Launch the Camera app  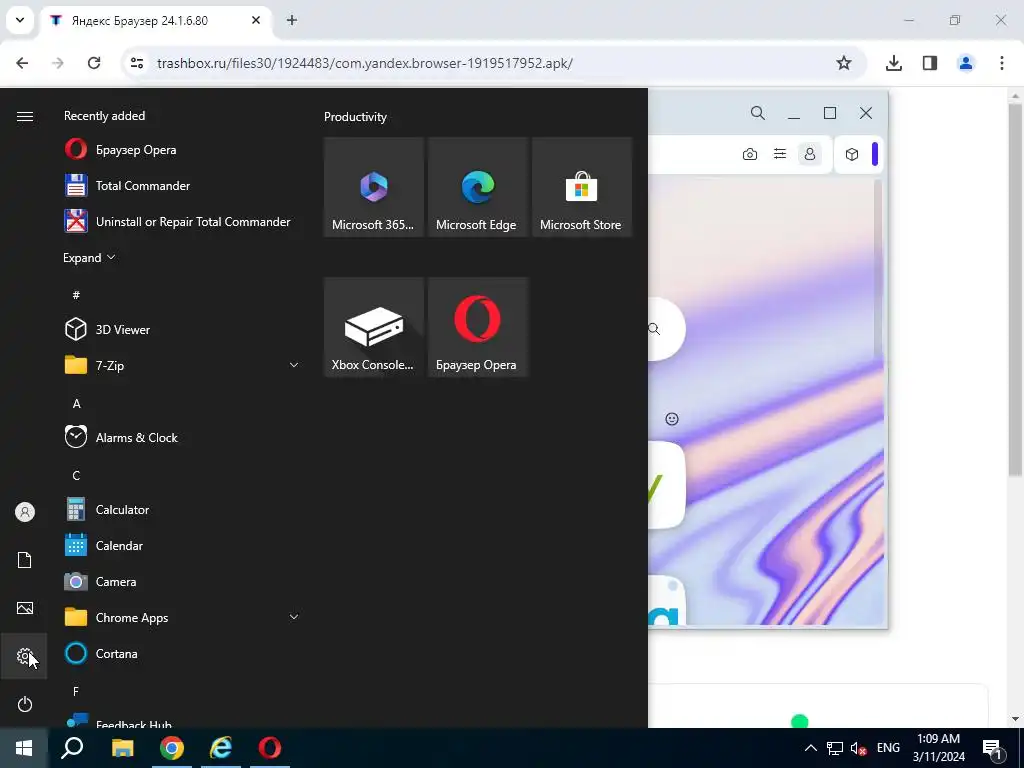point(180,581)
